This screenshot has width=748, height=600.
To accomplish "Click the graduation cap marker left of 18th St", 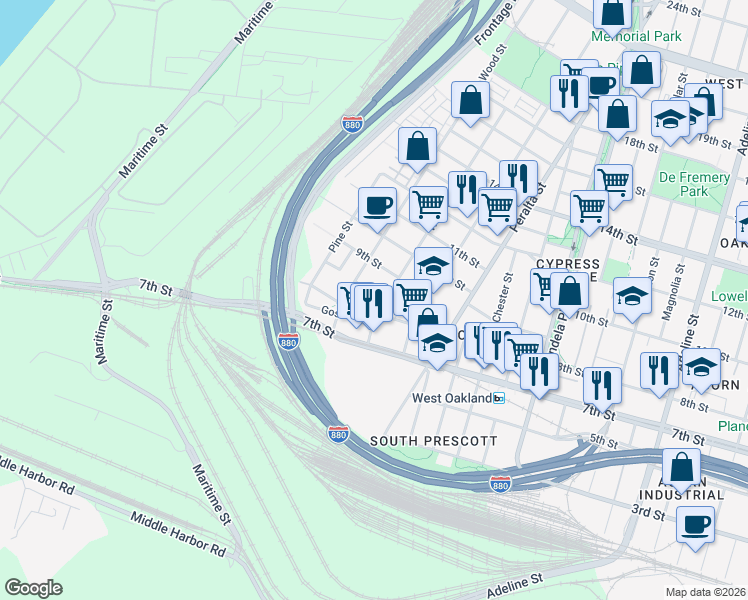I will click(x=671, y=122).
